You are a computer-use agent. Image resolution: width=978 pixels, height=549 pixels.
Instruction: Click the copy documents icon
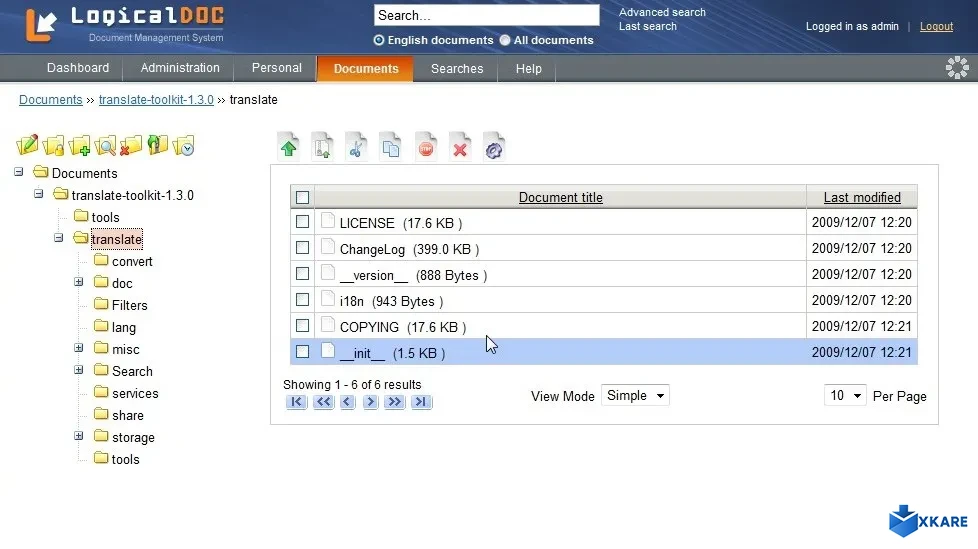coord(391,147)
